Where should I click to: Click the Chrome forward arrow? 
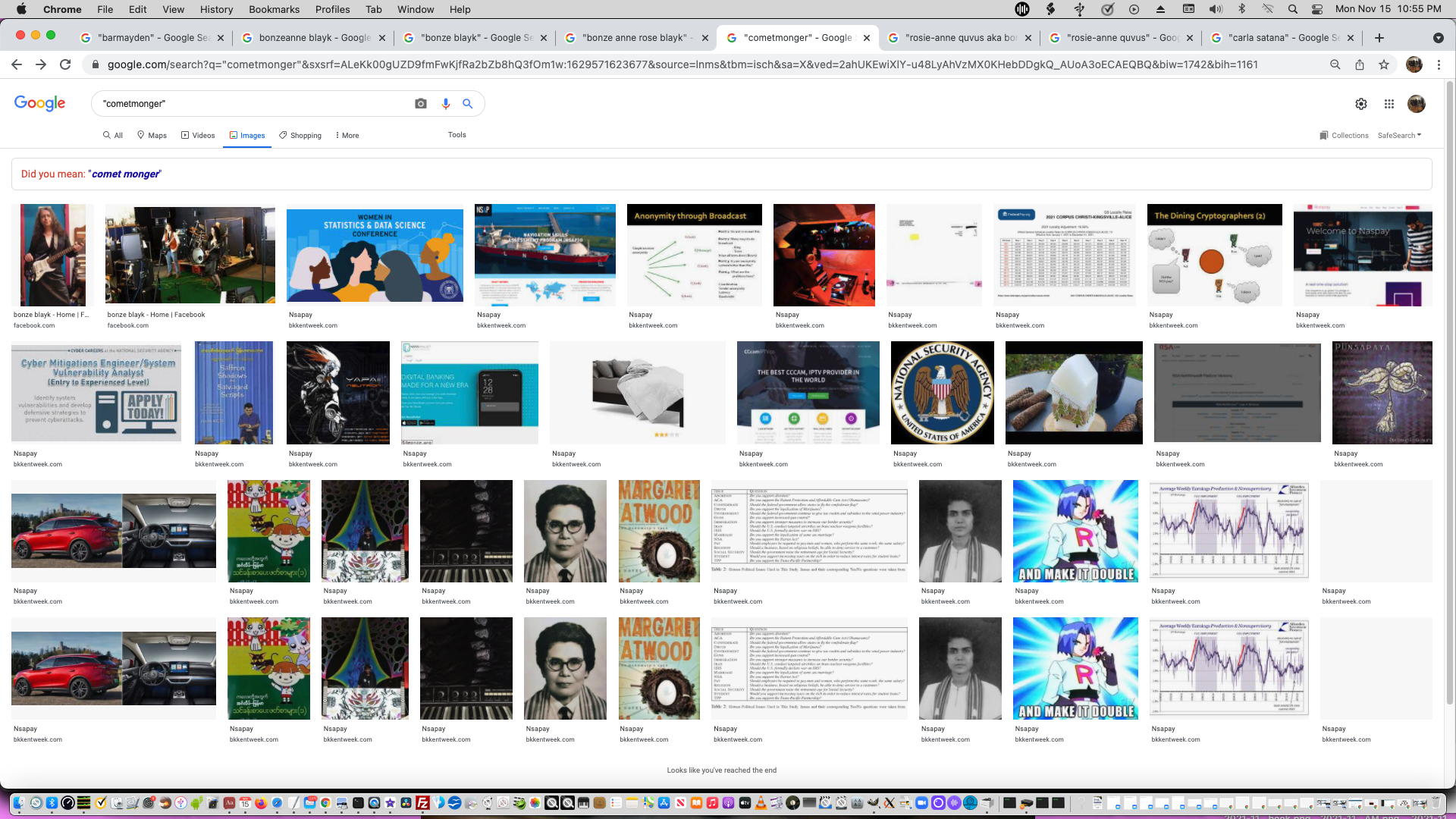[41, 64]
